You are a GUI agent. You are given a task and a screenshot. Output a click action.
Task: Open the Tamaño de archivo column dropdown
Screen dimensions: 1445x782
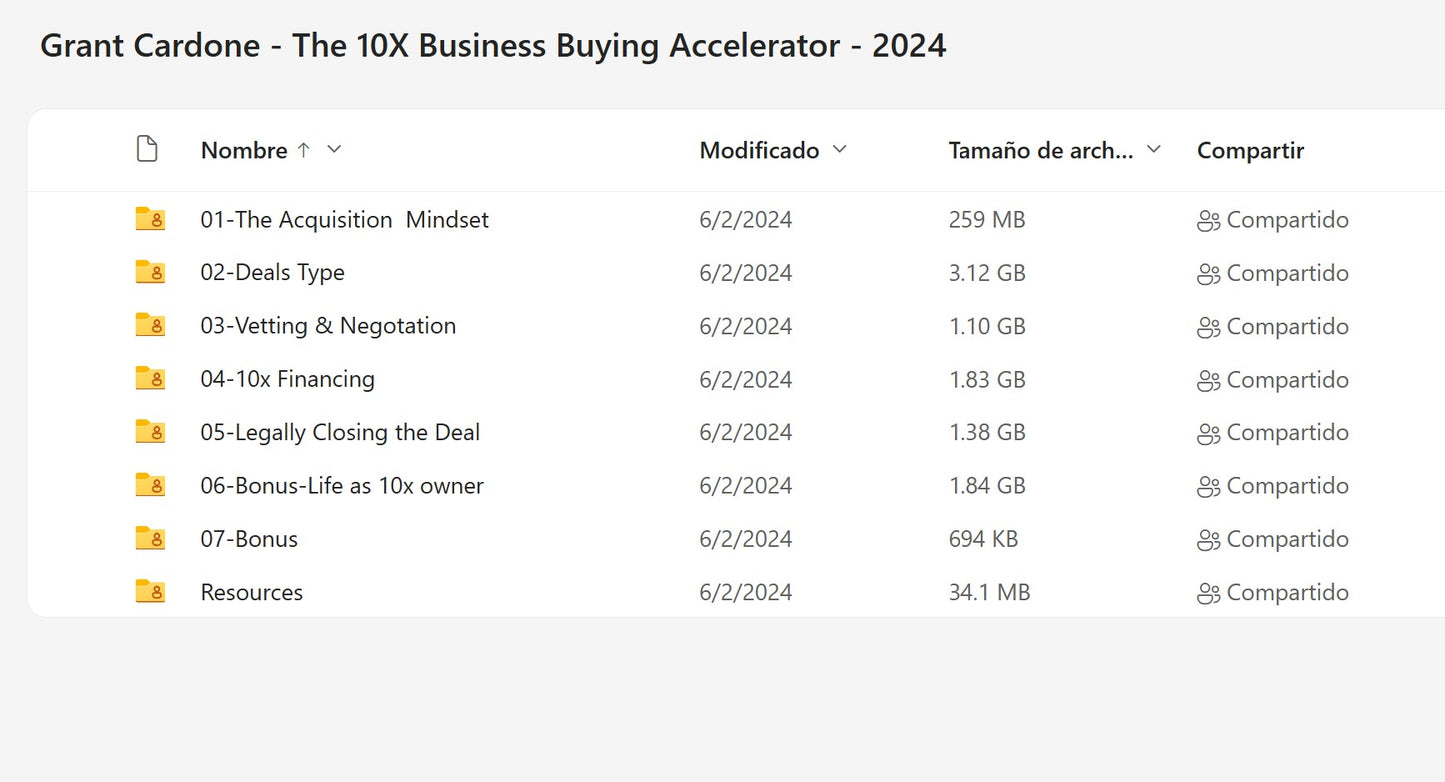coord(1153,149)
